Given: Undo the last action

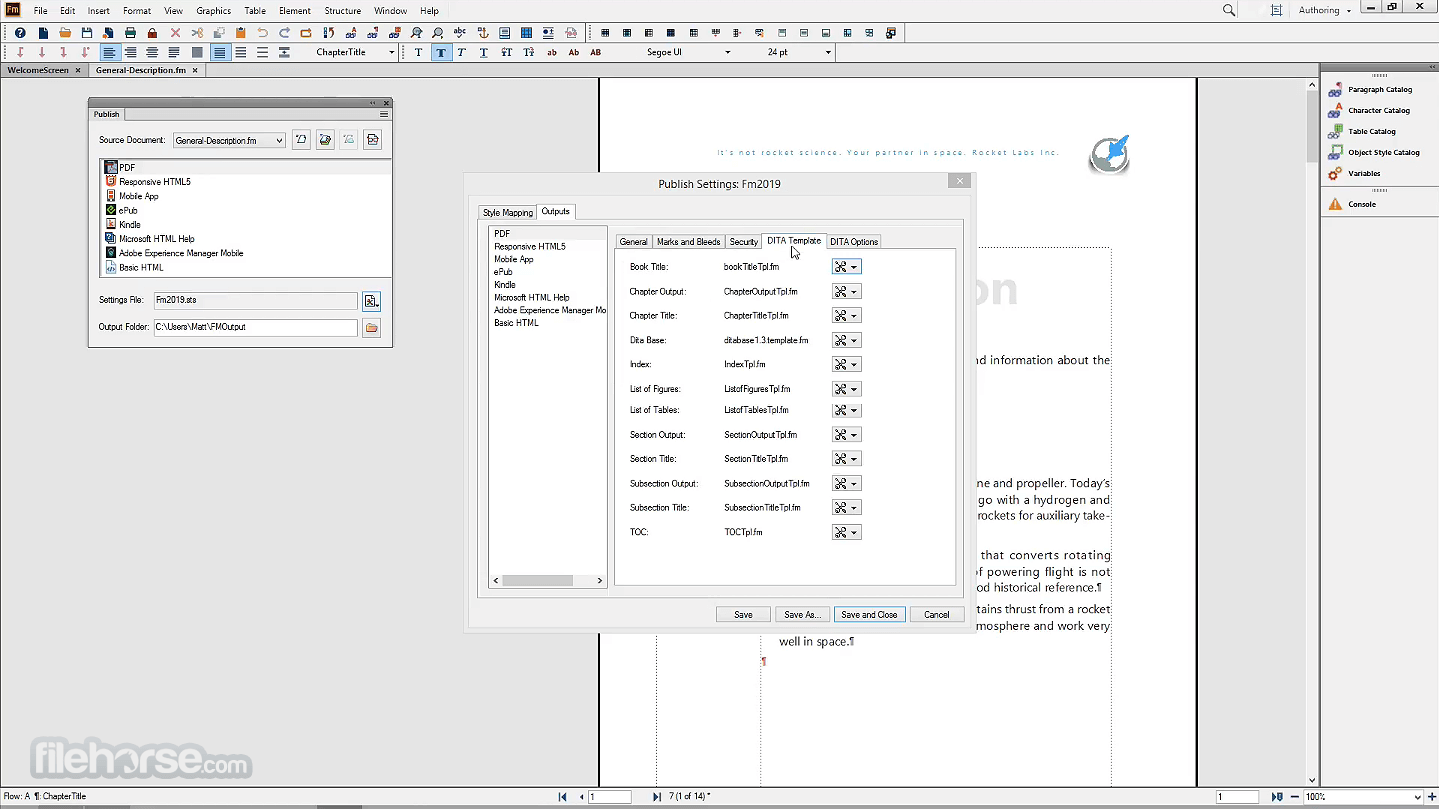Looking at the screenshot, I should (x=262, y=33).
